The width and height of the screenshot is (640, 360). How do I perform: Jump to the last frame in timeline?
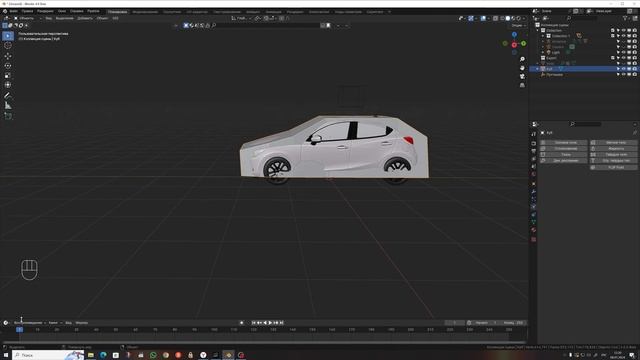282,323
